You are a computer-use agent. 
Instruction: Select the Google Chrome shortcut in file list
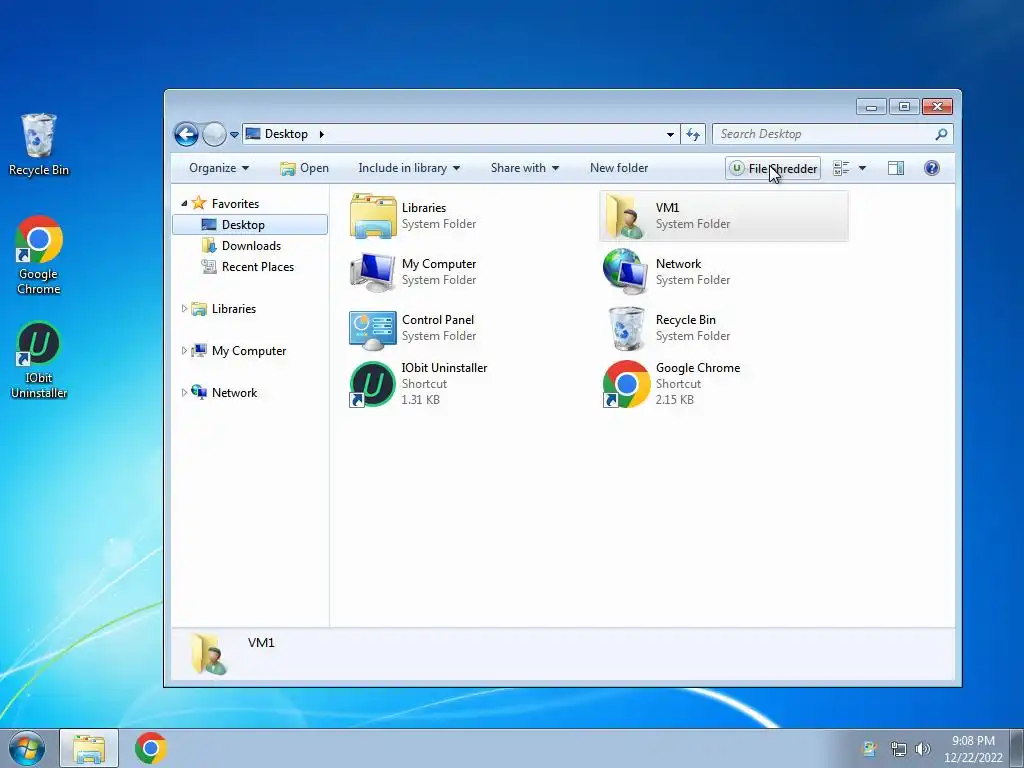coord(626,384)
